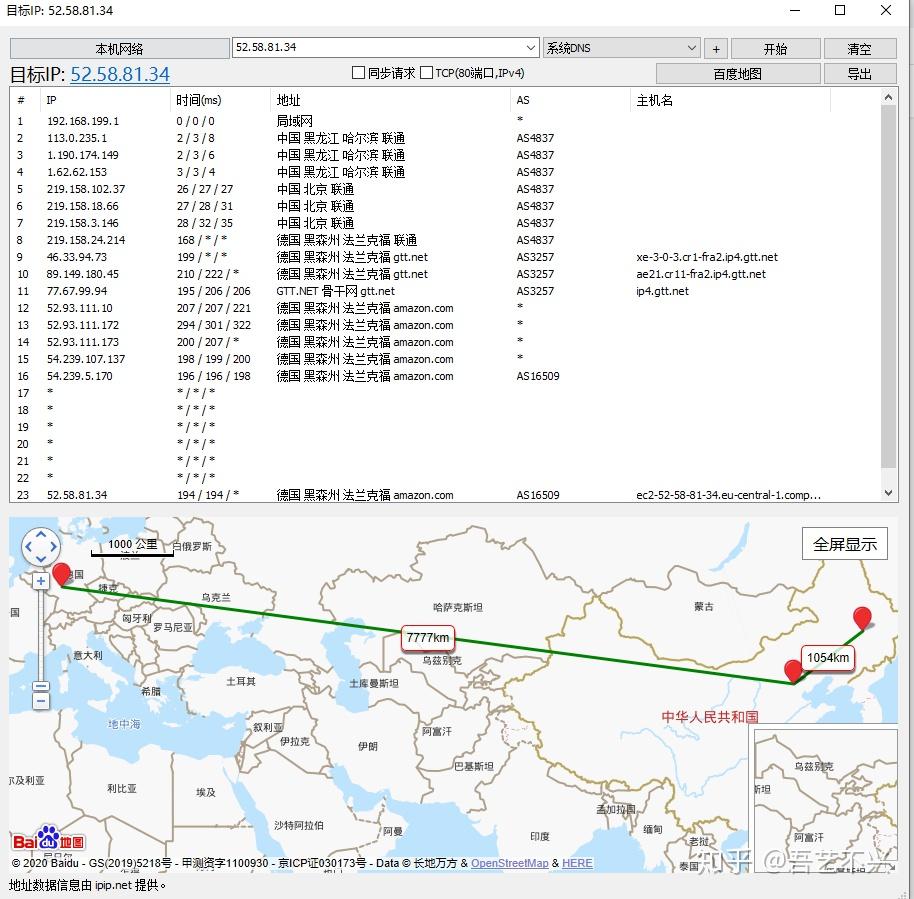The image size is (914, 899).
Task: Select hop row 52.93.111.173
Action: 445,342
